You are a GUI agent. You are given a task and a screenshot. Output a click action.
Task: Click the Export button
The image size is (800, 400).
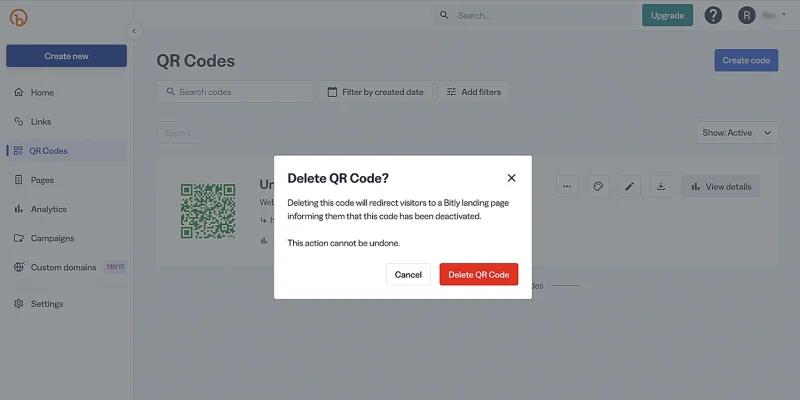178,133
